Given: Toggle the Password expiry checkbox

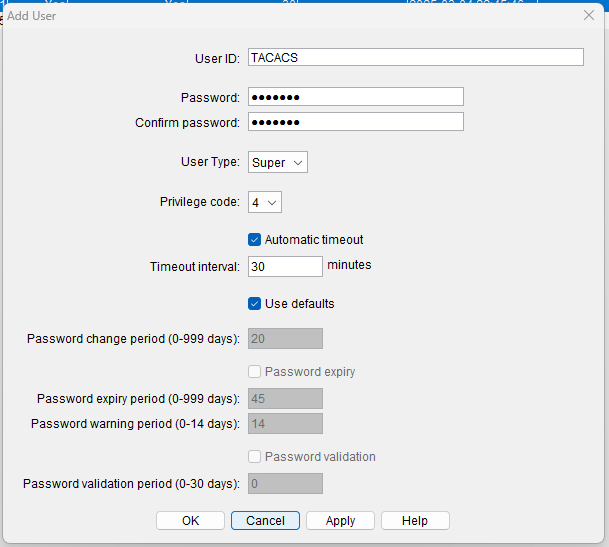Looking at the screenshot, I should [x=254, y=372].
